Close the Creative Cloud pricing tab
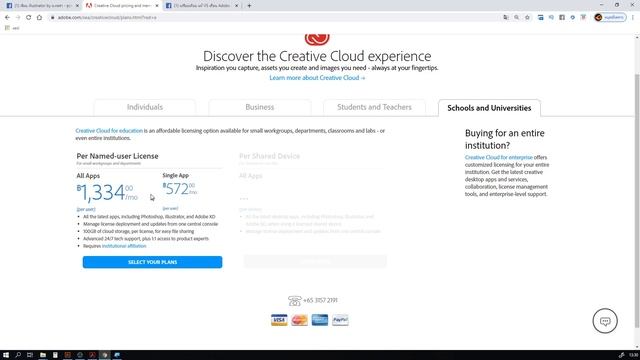This screenshot has width=640, height=360. click(157, 6)
